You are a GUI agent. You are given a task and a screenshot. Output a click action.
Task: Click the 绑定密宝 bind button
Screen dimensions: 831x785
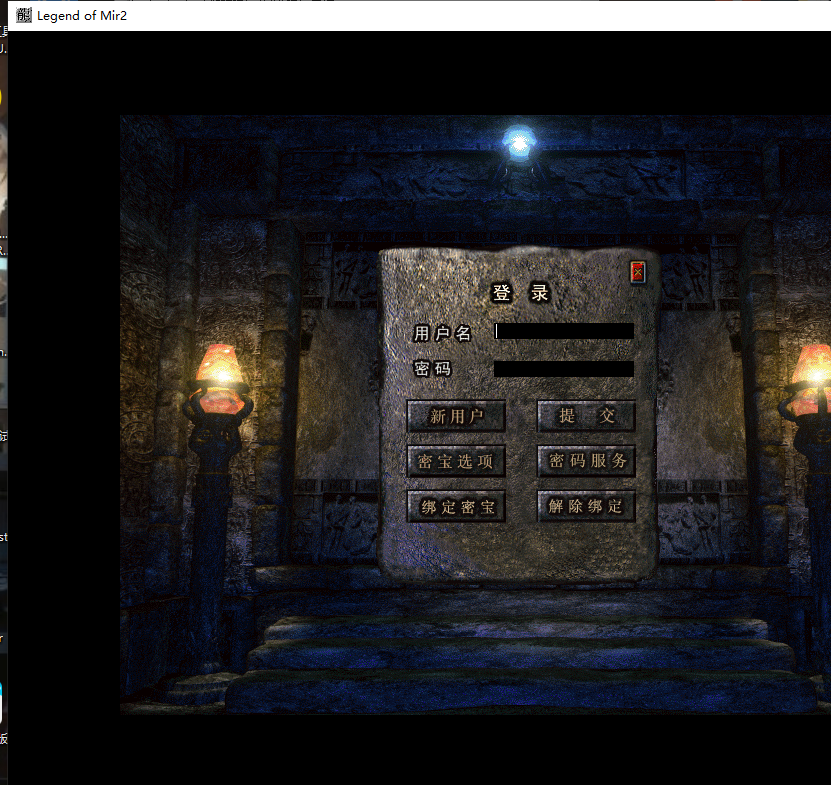[456, 507]
